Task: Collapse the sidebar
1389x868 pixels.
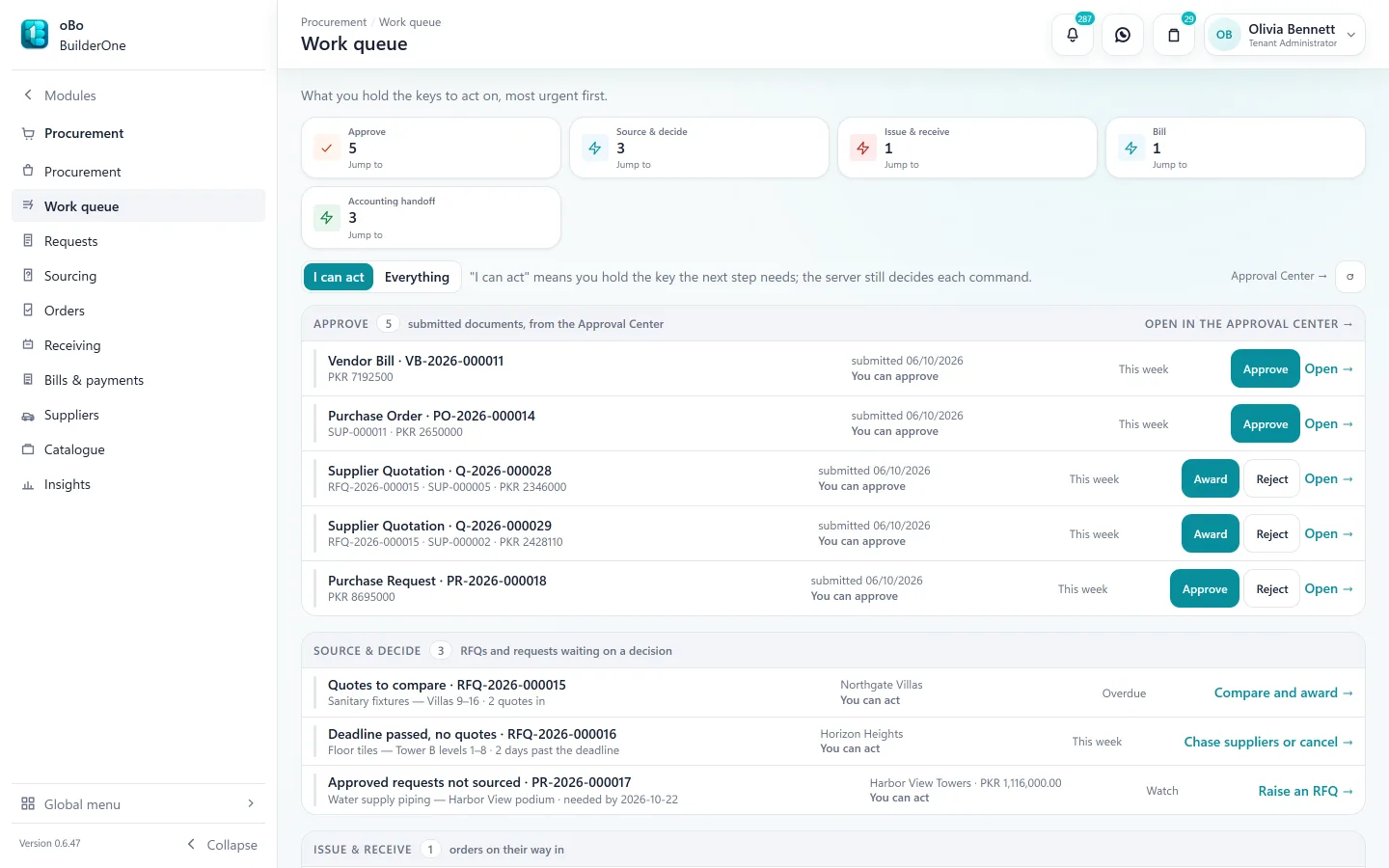Action: pos(222,845)
